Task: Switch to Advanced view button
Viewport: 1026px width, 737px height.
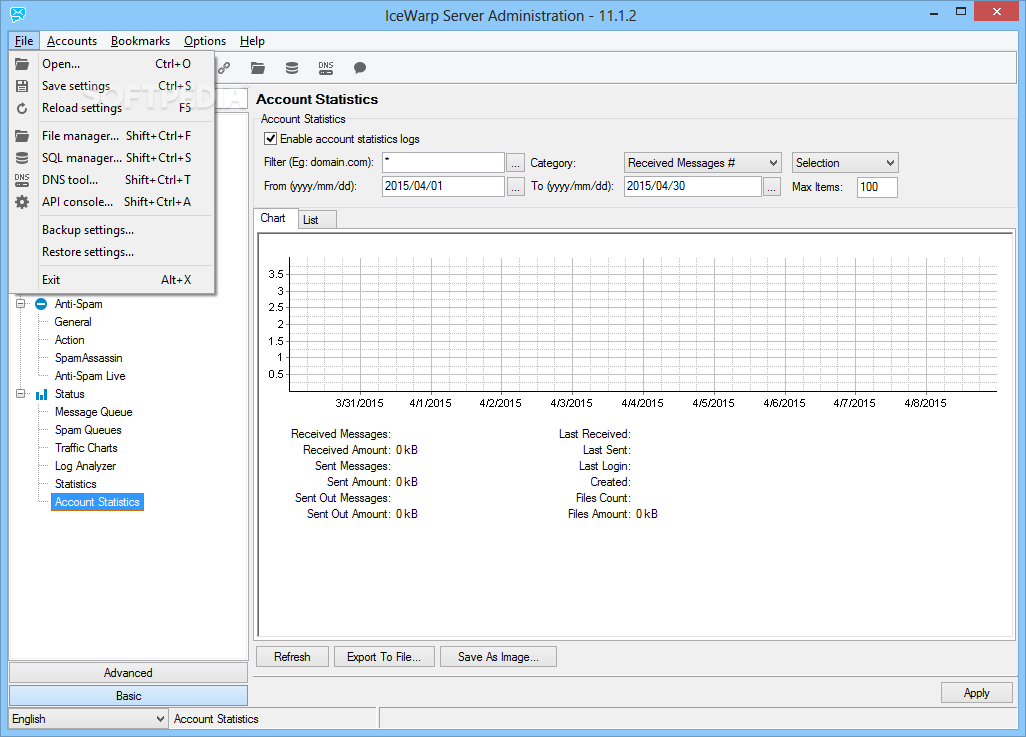Action: point(128,673)
